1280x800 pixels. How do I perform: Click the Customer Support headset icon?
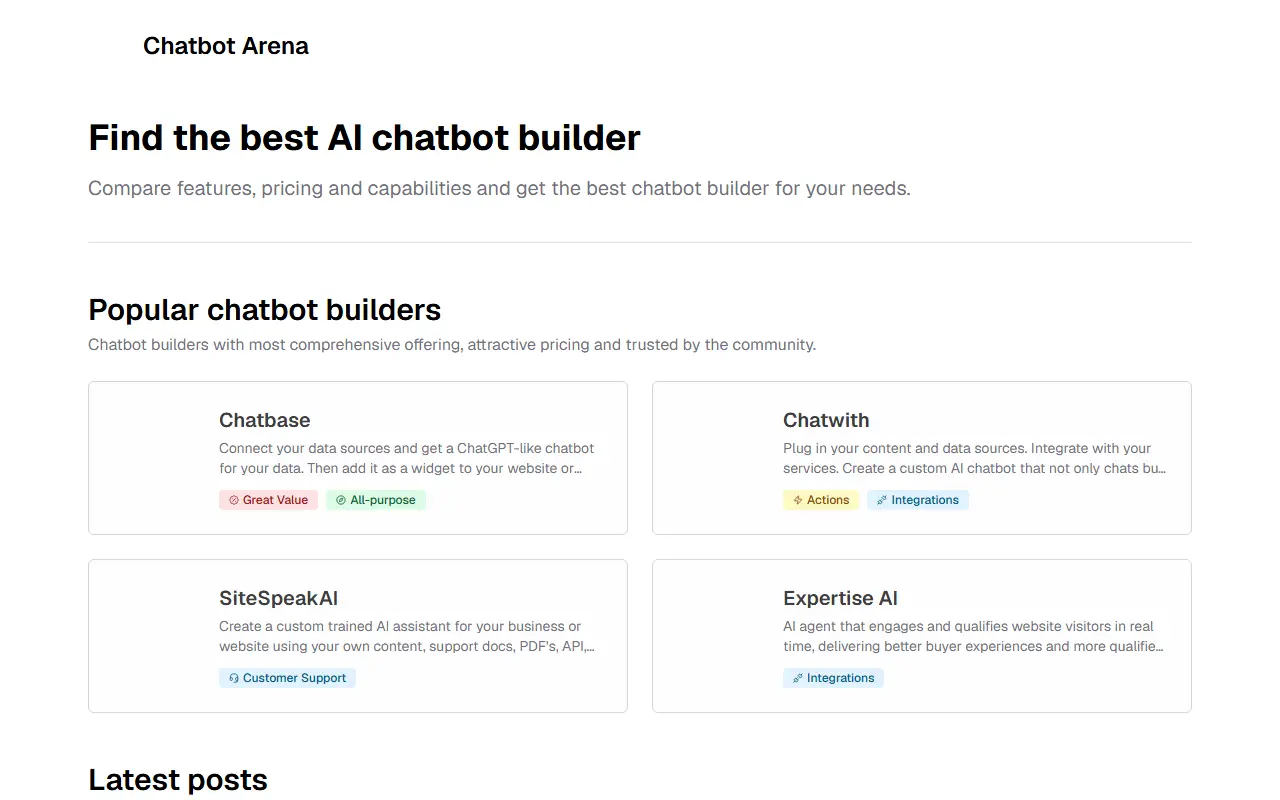(x=234, y=678)
